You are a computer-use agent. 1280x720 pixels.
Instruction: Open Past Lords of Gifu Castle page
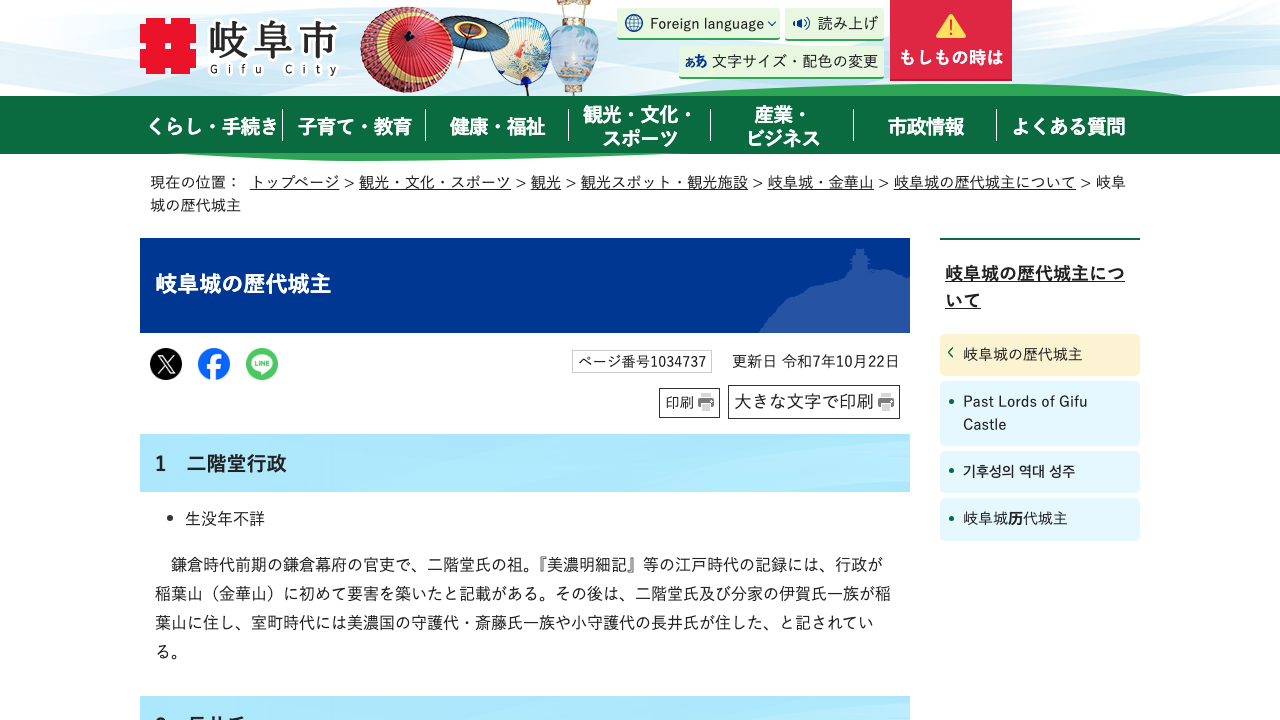1040,413
